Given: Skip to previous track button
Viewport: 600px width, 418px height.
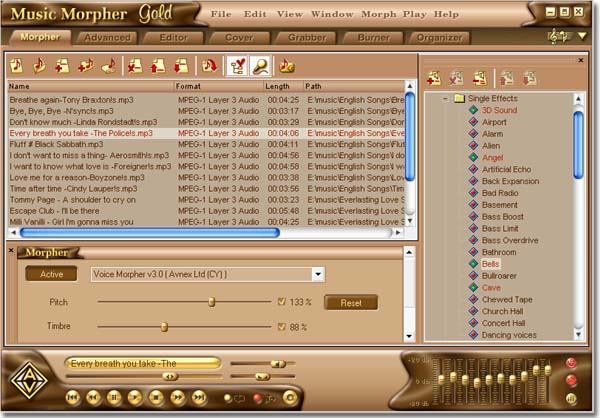Looking at the screenshot, I should coord(72,398).
